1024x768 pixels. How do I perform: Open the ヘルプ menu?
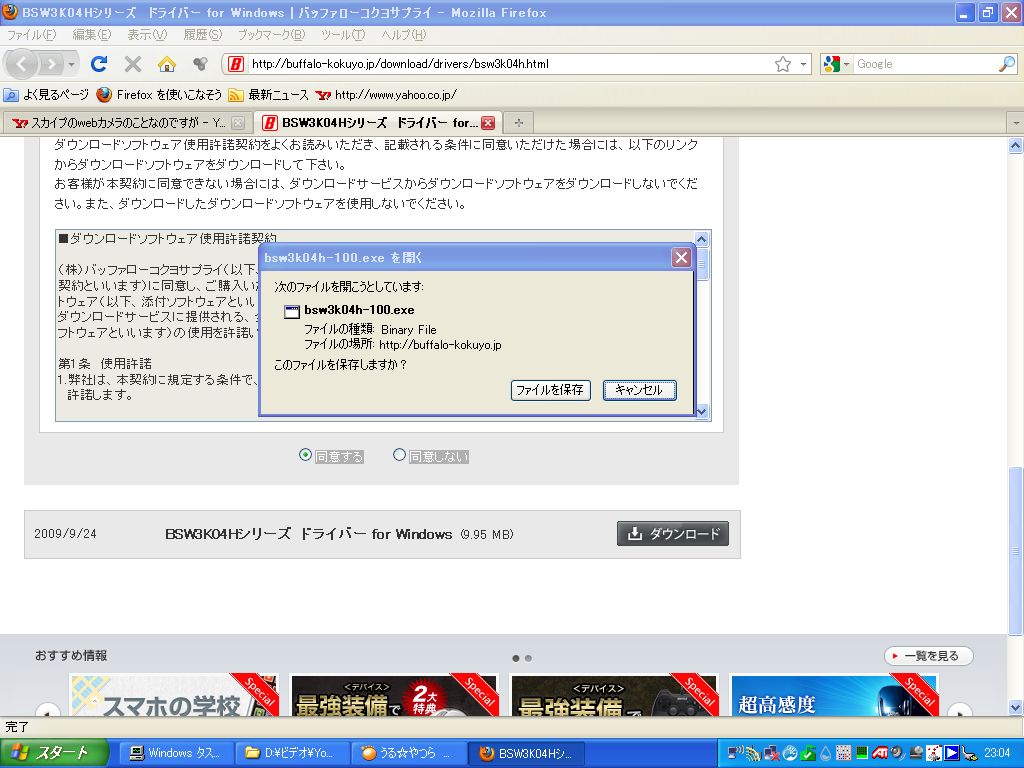tap(404, 35)
